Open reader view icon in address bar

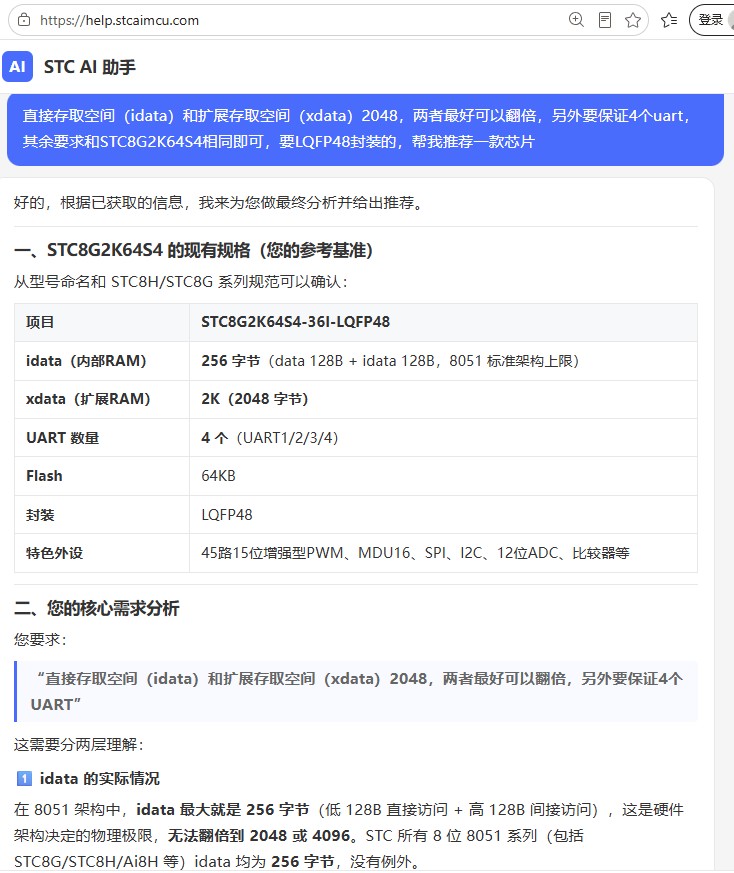coord(605,20)
